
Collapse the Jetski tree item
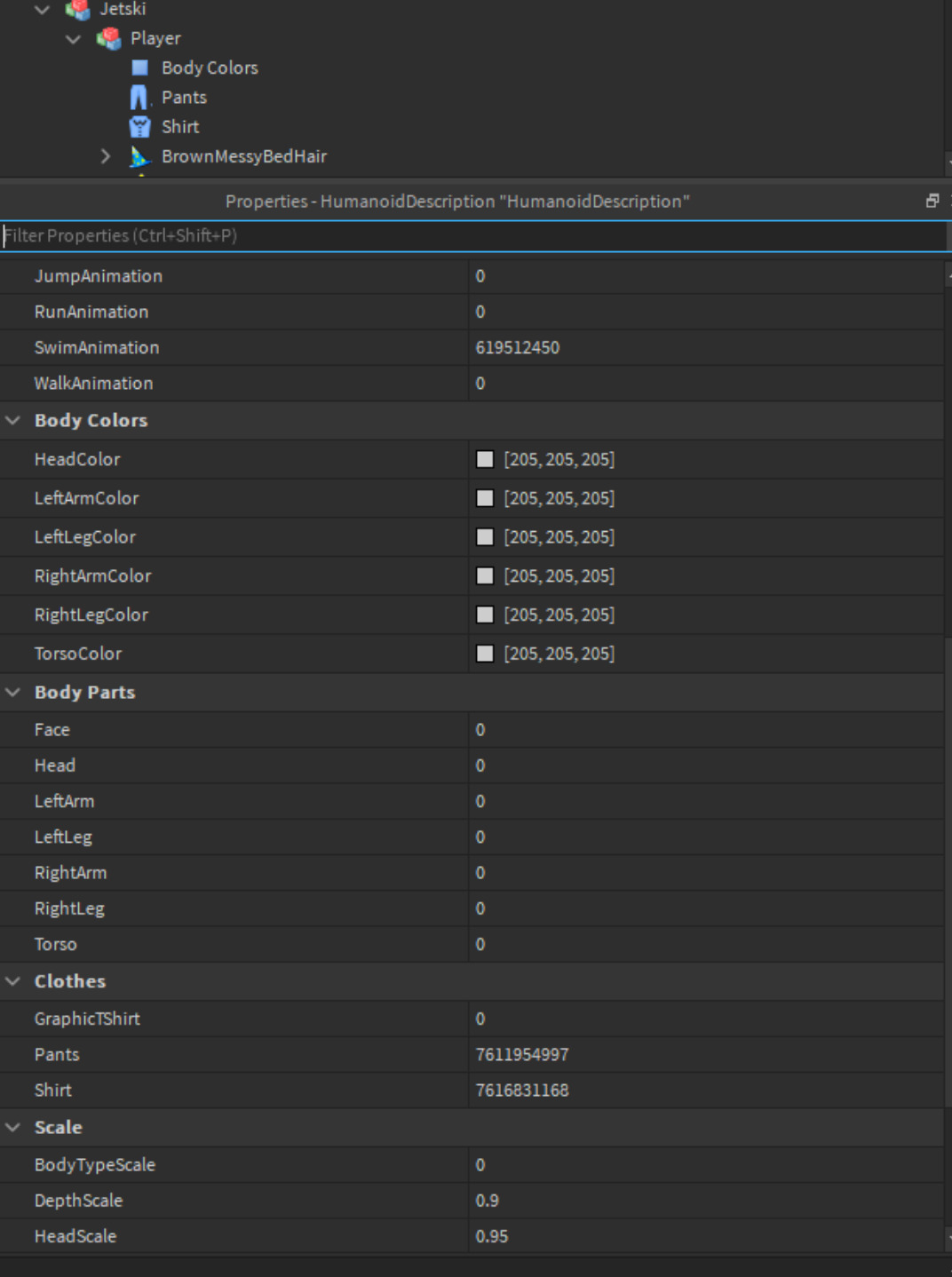coord(41,10)
